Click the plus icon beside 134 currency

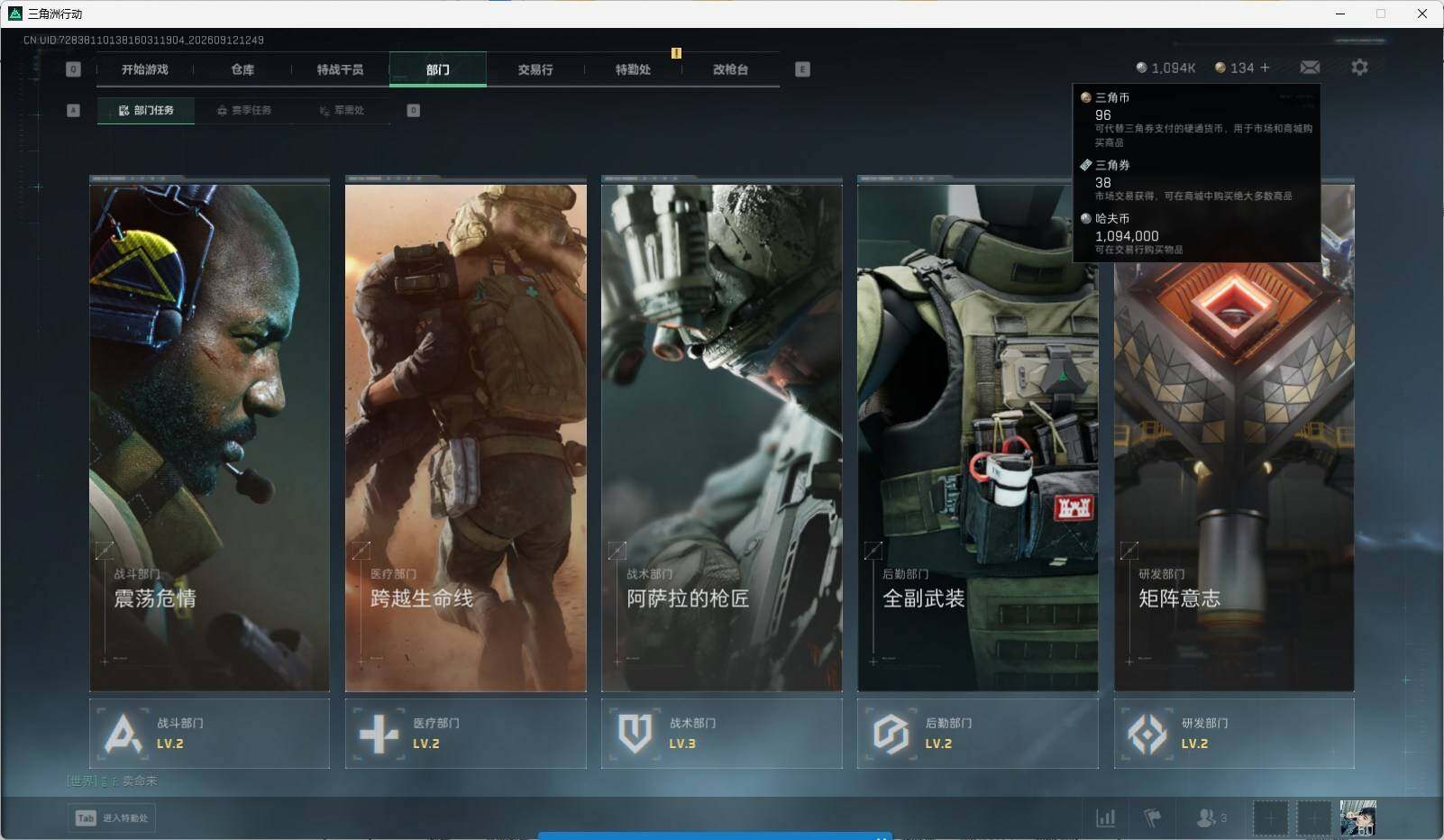1265,68
